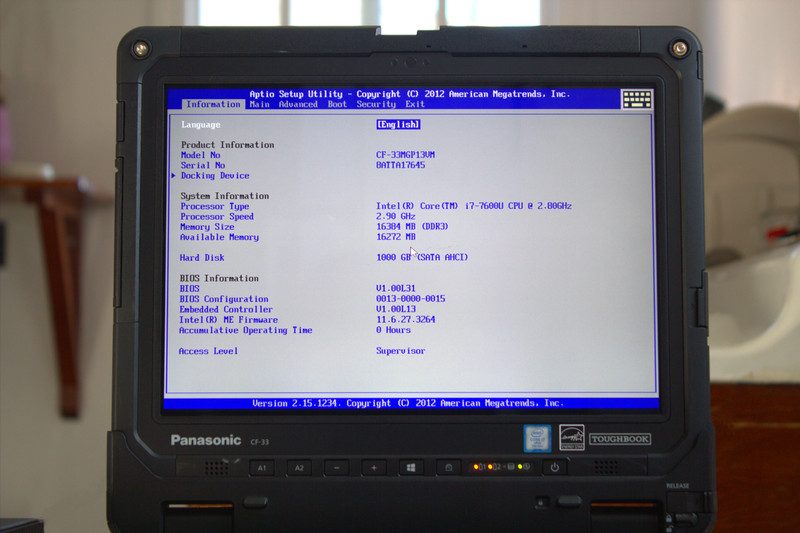800x533 pixels.
Task: Click the BIOS Configuration label
Action: tap(223, 299)
